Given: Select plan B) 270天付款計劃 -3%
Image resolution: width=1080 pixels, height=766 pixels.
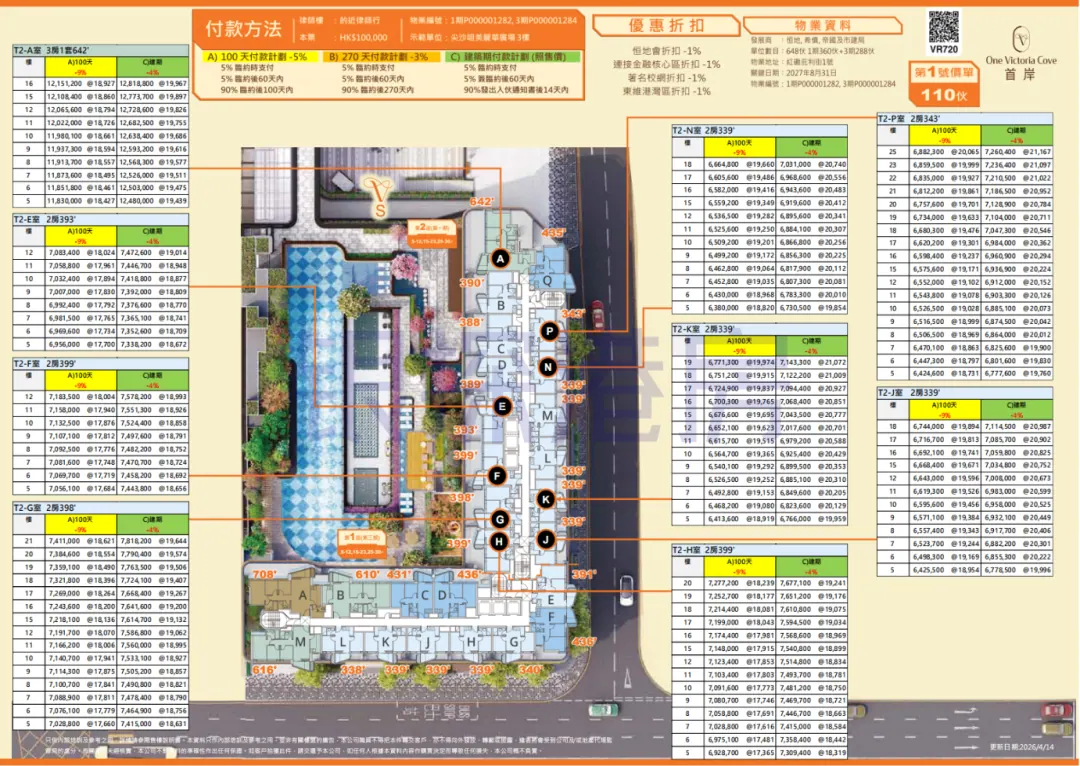Looking at the screenshot, I should [380, 57].
